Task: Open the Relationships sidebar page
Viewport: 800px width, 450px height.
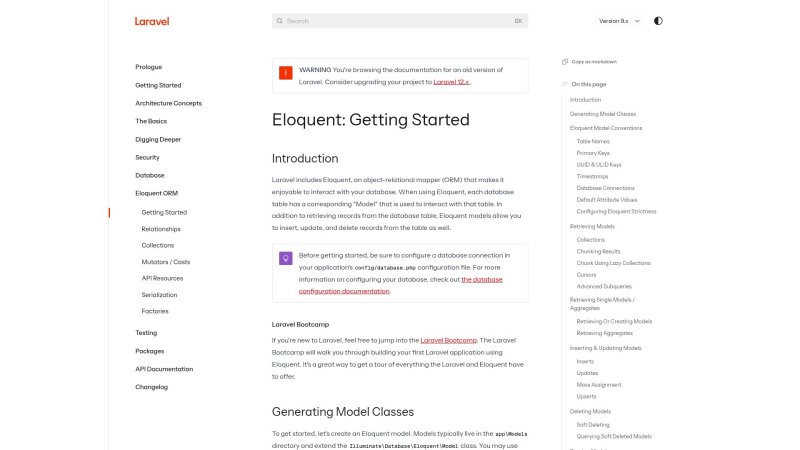Action: click(161, 229)
